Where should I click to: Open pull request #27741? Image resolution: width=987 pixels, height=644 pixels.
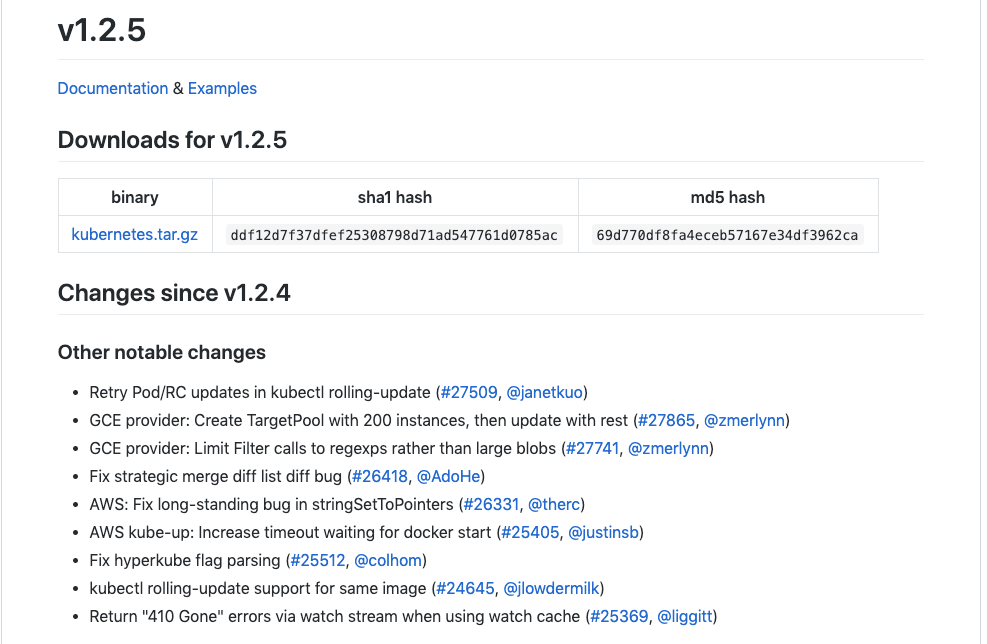pyautogui.click(x=592, y=448)
